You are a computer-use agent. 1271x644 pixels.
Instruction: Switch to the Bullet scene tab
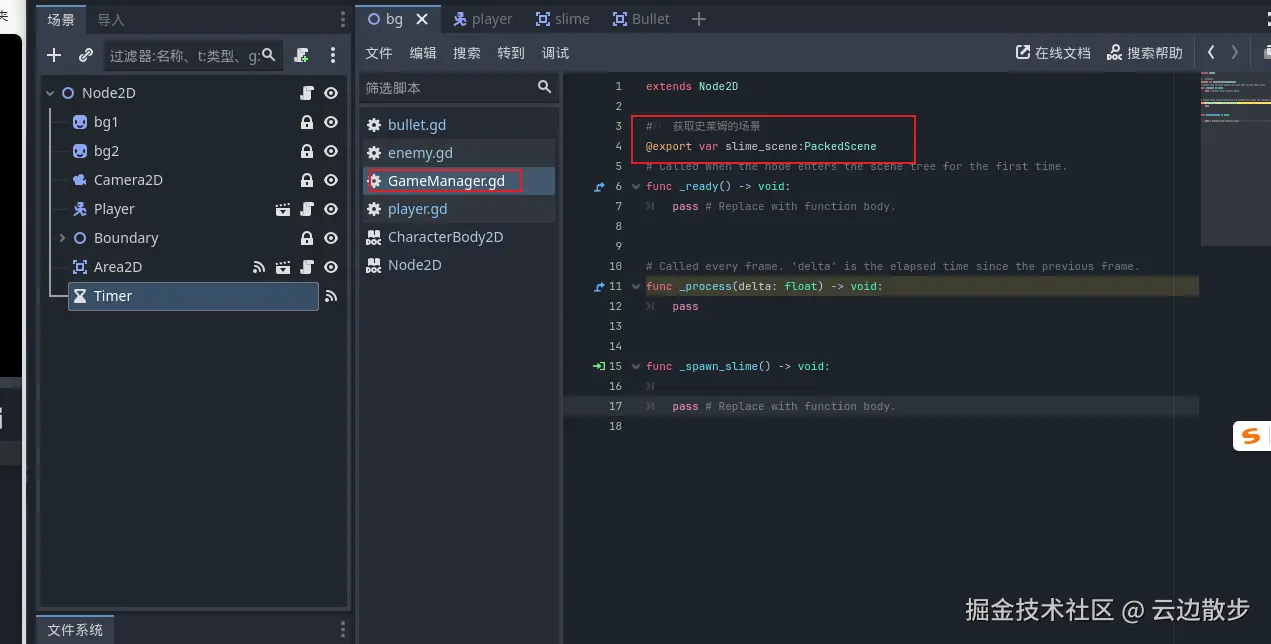click(642, 19)
